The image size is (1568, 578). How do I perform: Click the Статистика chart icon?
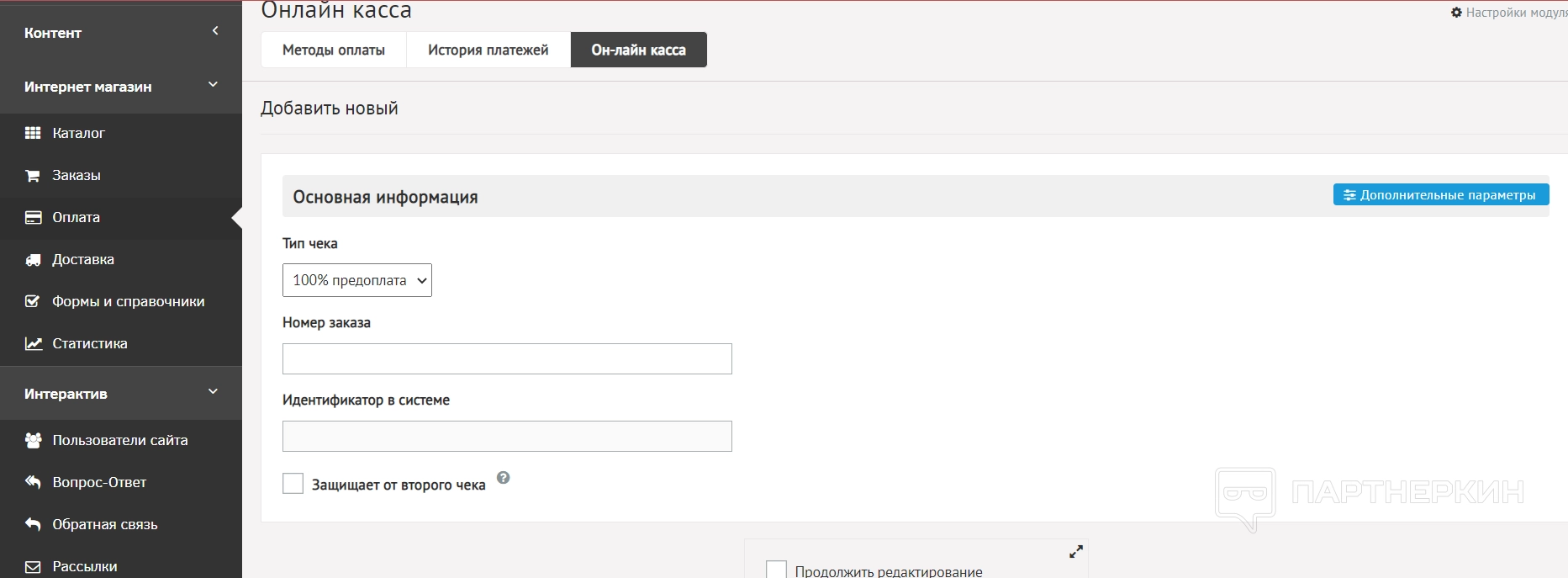point(33,343)
